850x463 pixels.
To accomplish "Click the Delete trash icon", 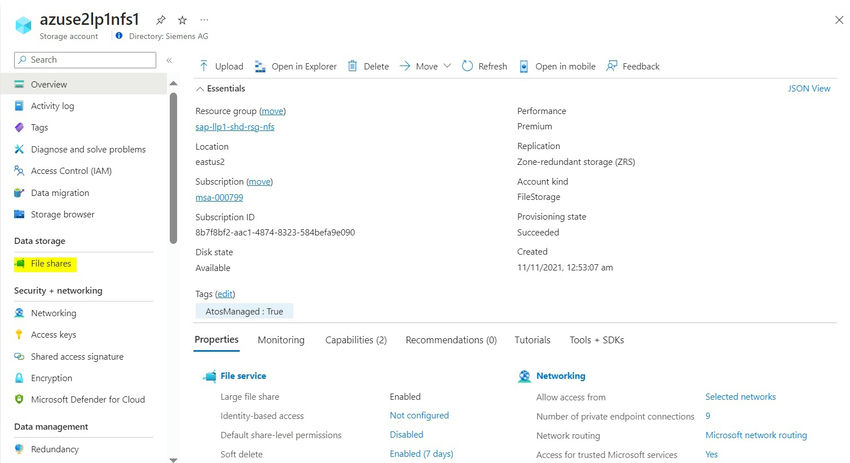I will click(x=352, y=66).
